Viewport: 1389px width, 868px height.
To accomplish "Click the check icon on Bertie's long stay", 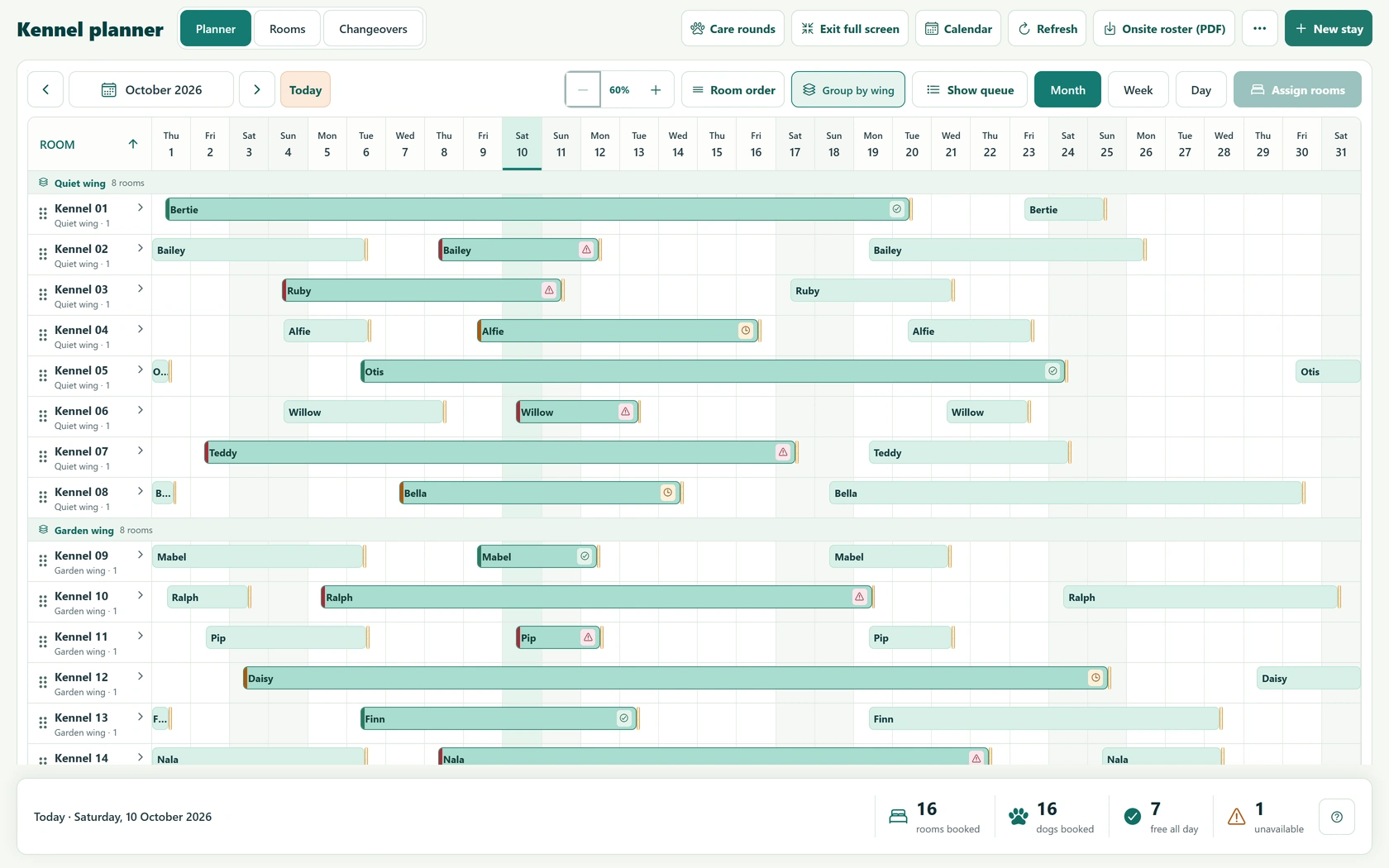I will tap(896, 209).
